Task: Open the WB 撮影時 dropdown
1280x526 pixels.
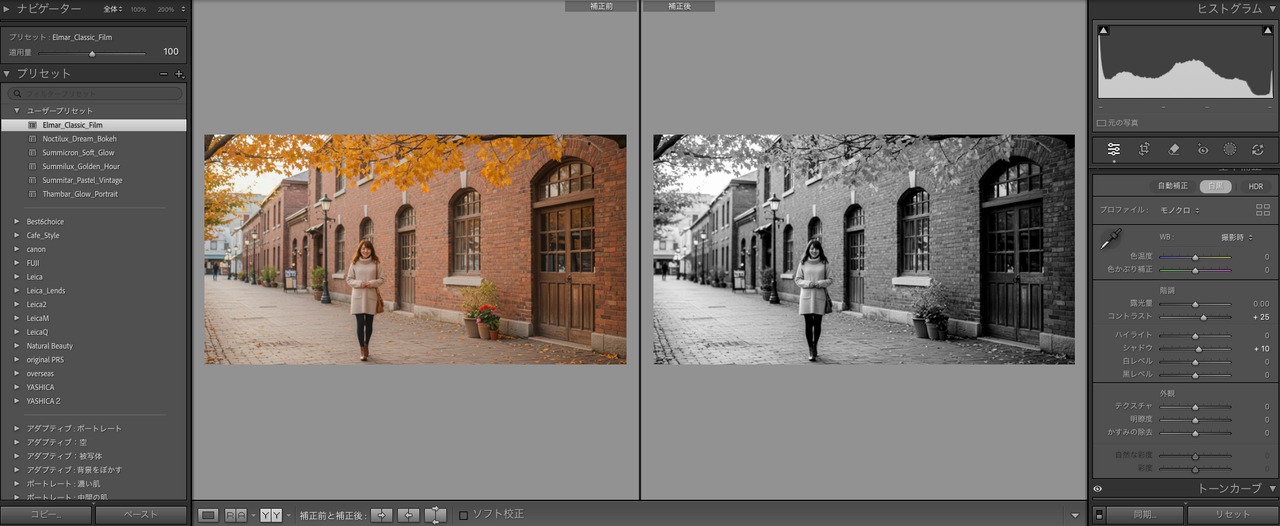Action: pyautogui.click(x=1236, y=238)
